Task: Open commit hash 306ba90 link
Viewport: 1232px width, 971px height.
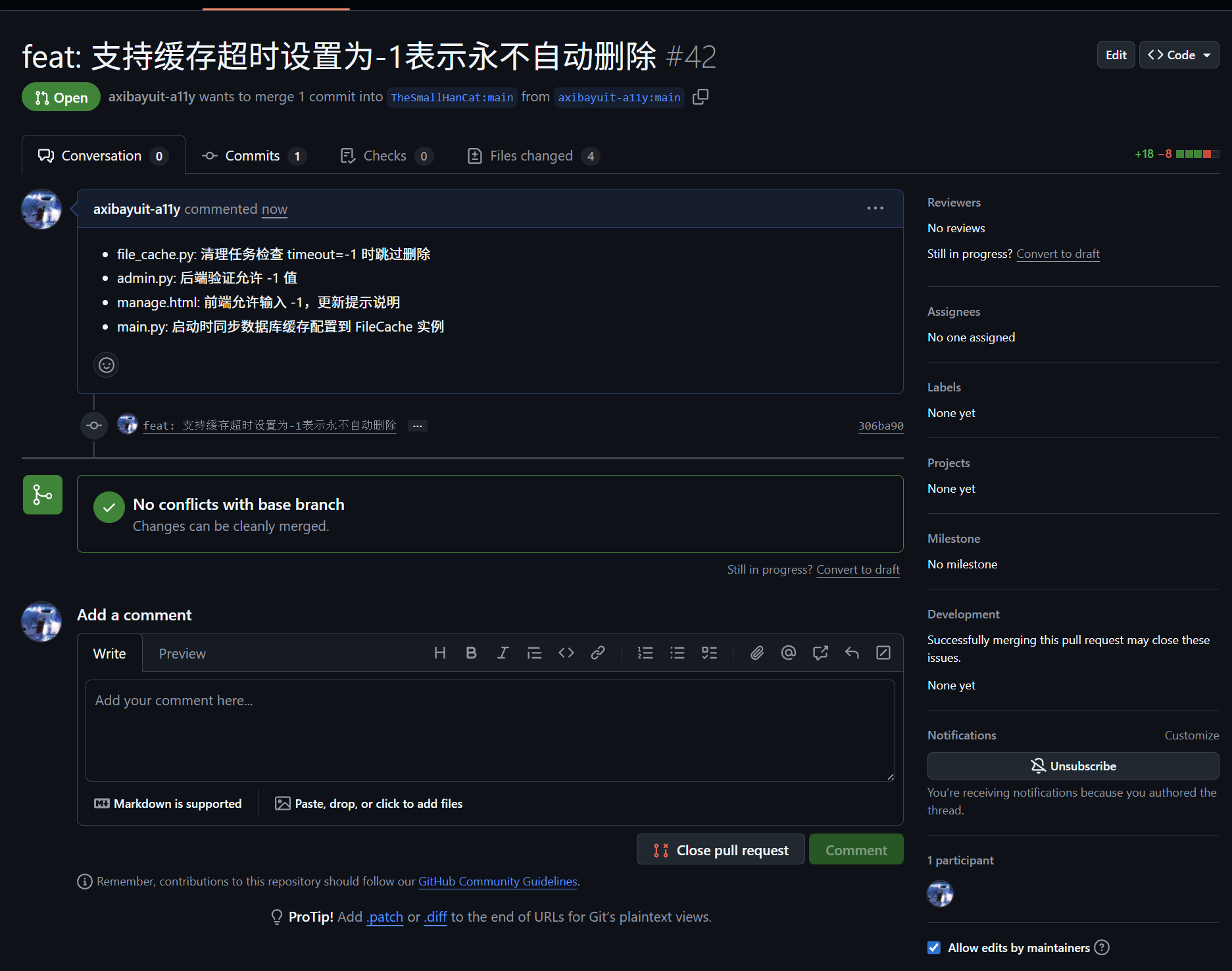Action: [x=880, y=426]
